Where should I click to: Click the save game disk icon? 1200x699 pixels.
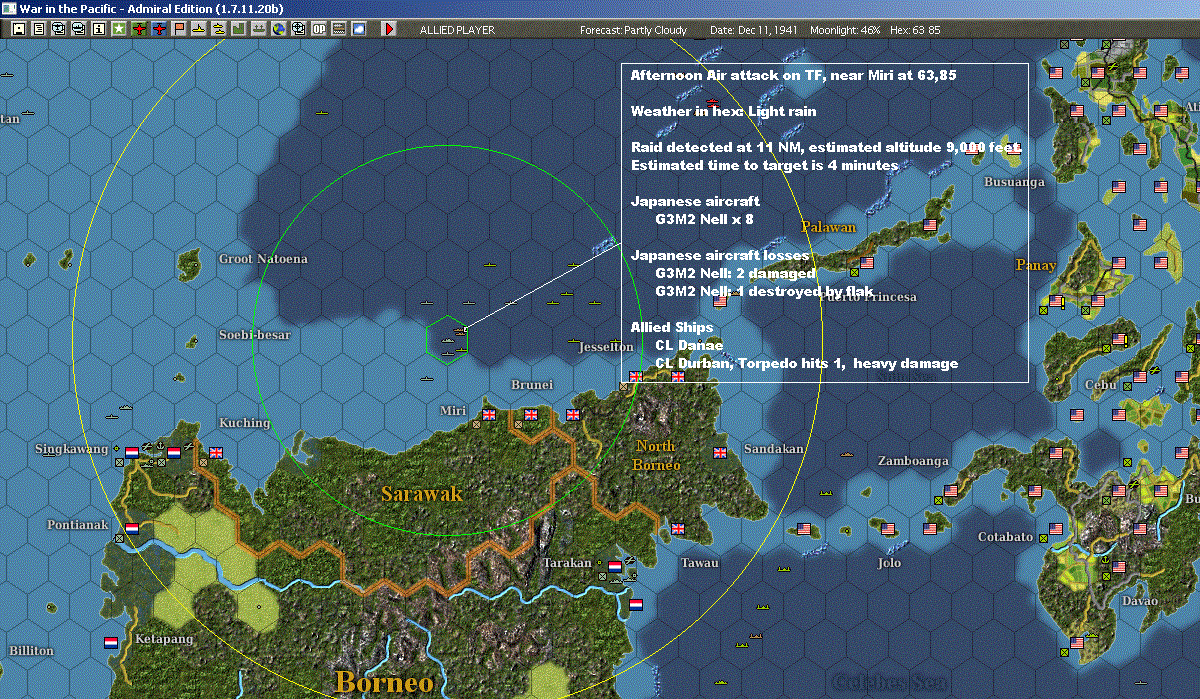click(18, 29)
